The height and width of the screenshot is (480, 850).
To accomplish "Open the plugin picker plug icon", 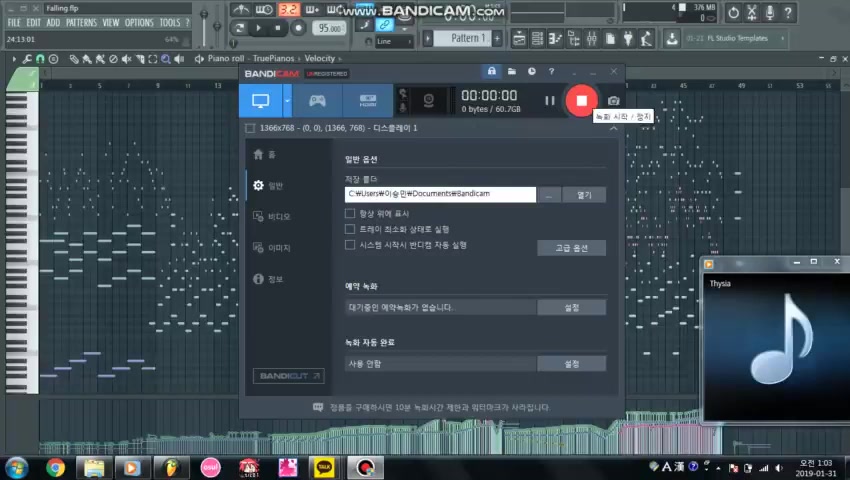I will coord(628,39).
